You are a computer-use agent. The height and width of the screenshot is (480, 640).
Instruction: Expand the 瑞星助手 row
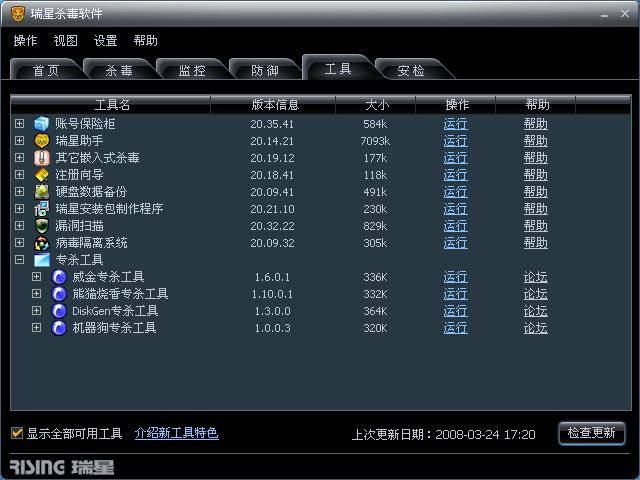(x=19, y=140)
